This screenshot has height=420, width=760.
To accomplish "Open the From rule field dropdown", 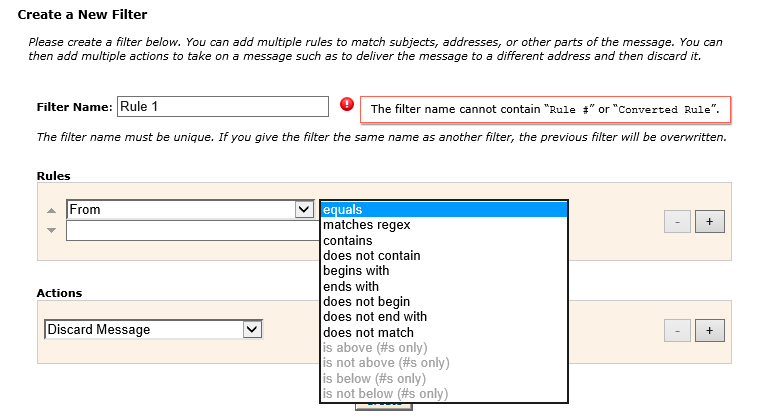I will pyautogui.click(x=305, y=209).
